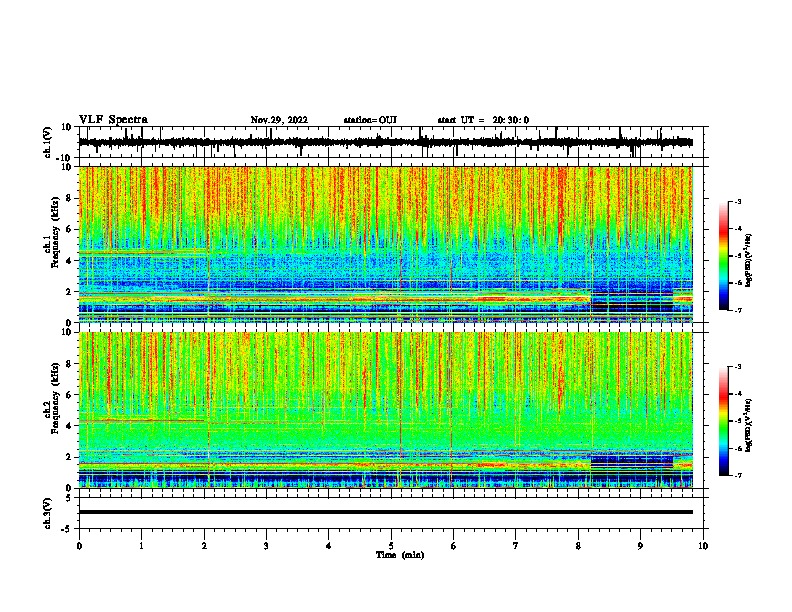This screenshot has height=612, width=792.
Task: Click the ch.1 color scale log(PSD) unit label
Action: tap(748, 261)
